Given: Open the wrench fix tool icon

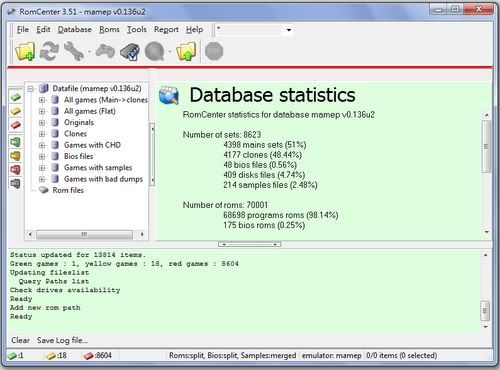Looking at the screenshot, I should click(x=74, y=52).
